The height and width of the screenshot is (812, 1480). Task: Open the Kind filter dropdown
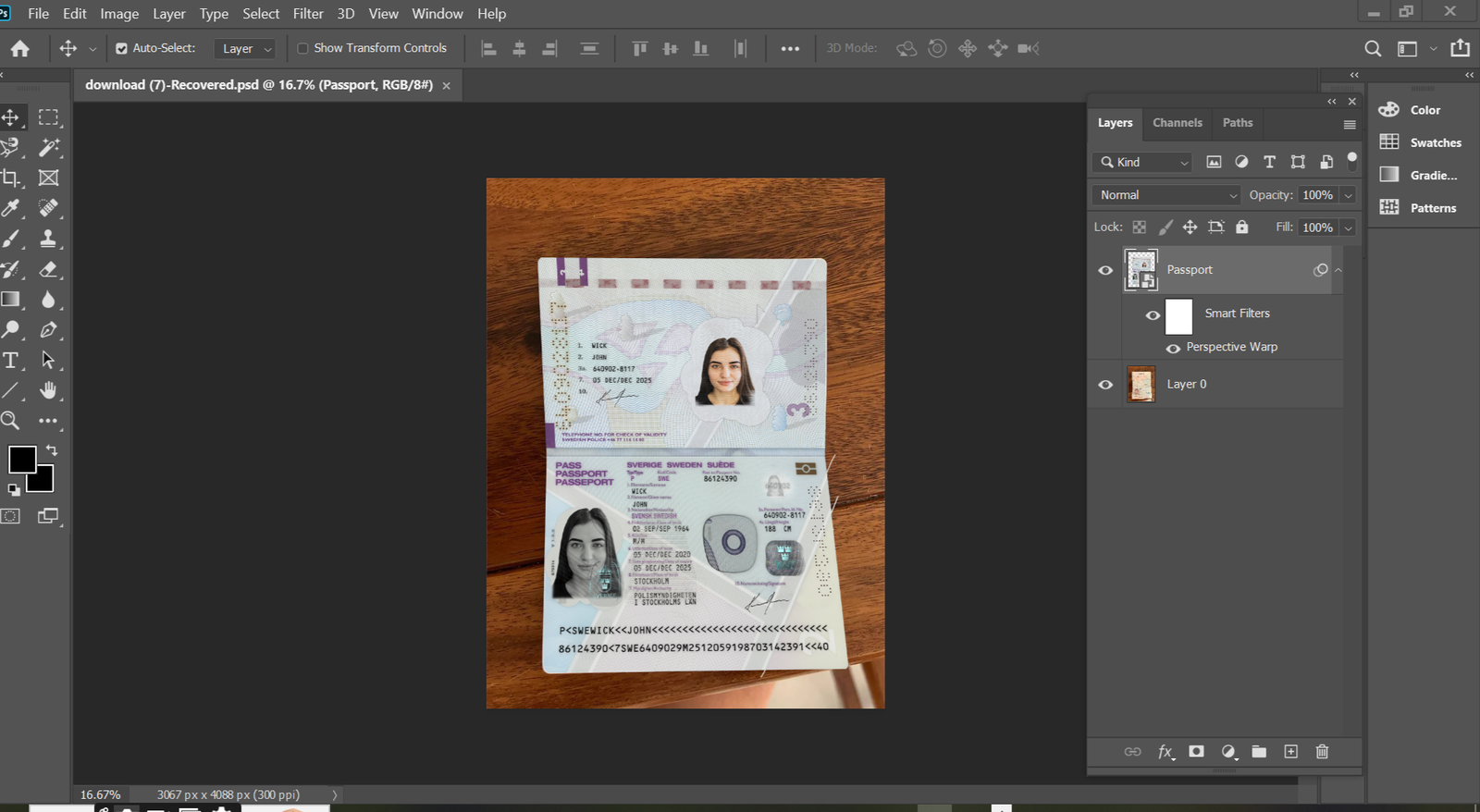click(x=1142, y=162)
